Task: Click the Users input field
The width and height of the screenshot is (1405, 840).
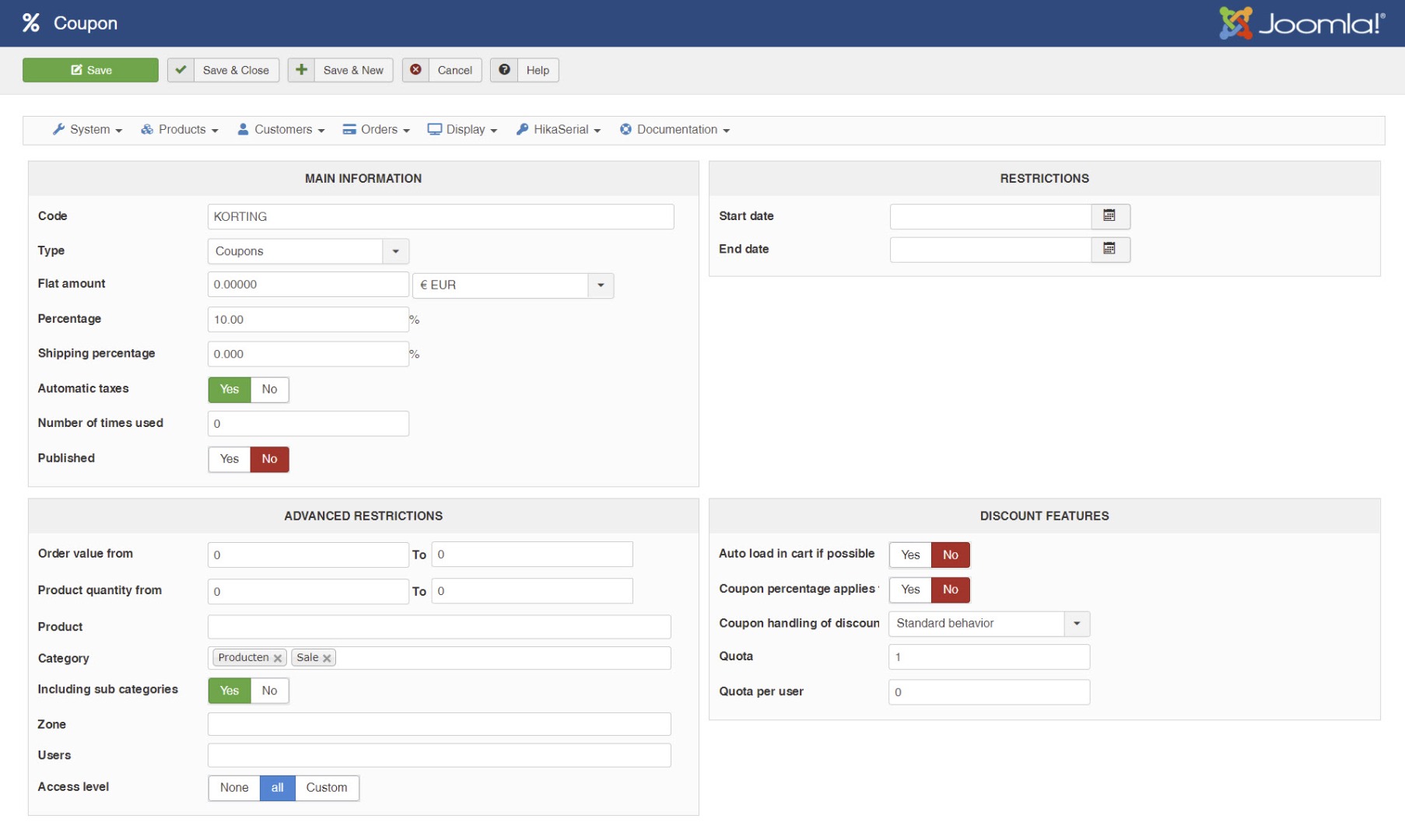Action: tap(440, 755)
